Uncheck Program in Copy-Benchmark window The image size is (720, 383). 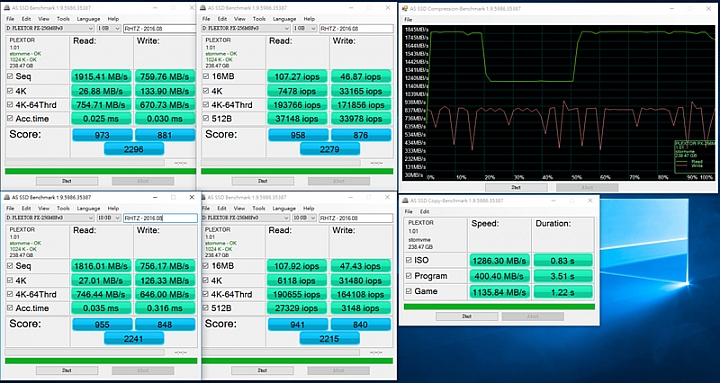[x=409, y=276]
